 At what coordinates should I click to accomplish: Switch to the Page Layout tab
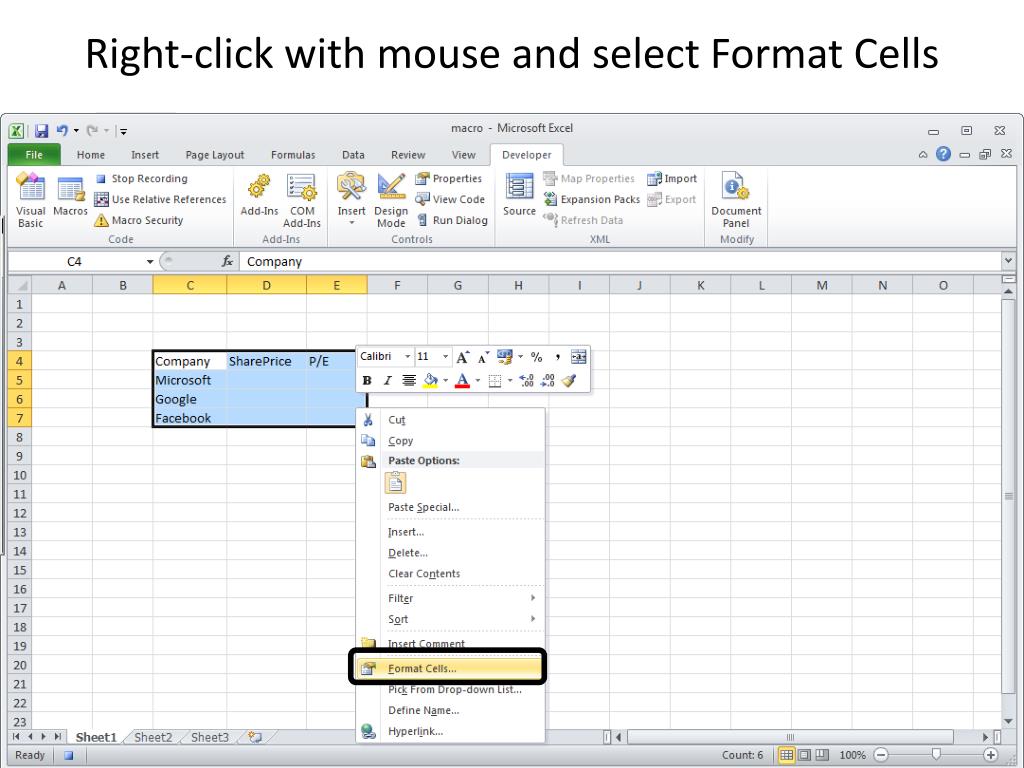(x=214, y=155)
